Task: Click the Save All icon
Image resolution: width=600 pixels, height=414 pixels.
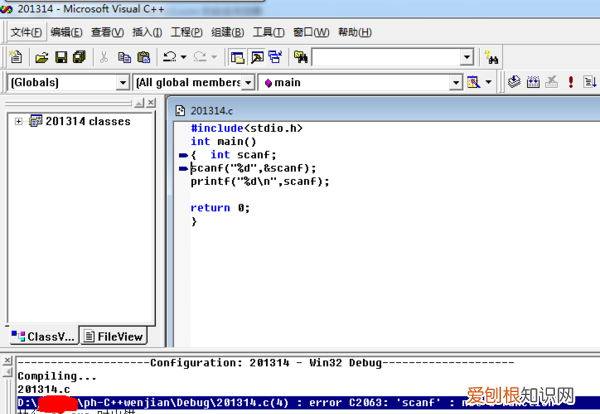Action: point(79,57)
